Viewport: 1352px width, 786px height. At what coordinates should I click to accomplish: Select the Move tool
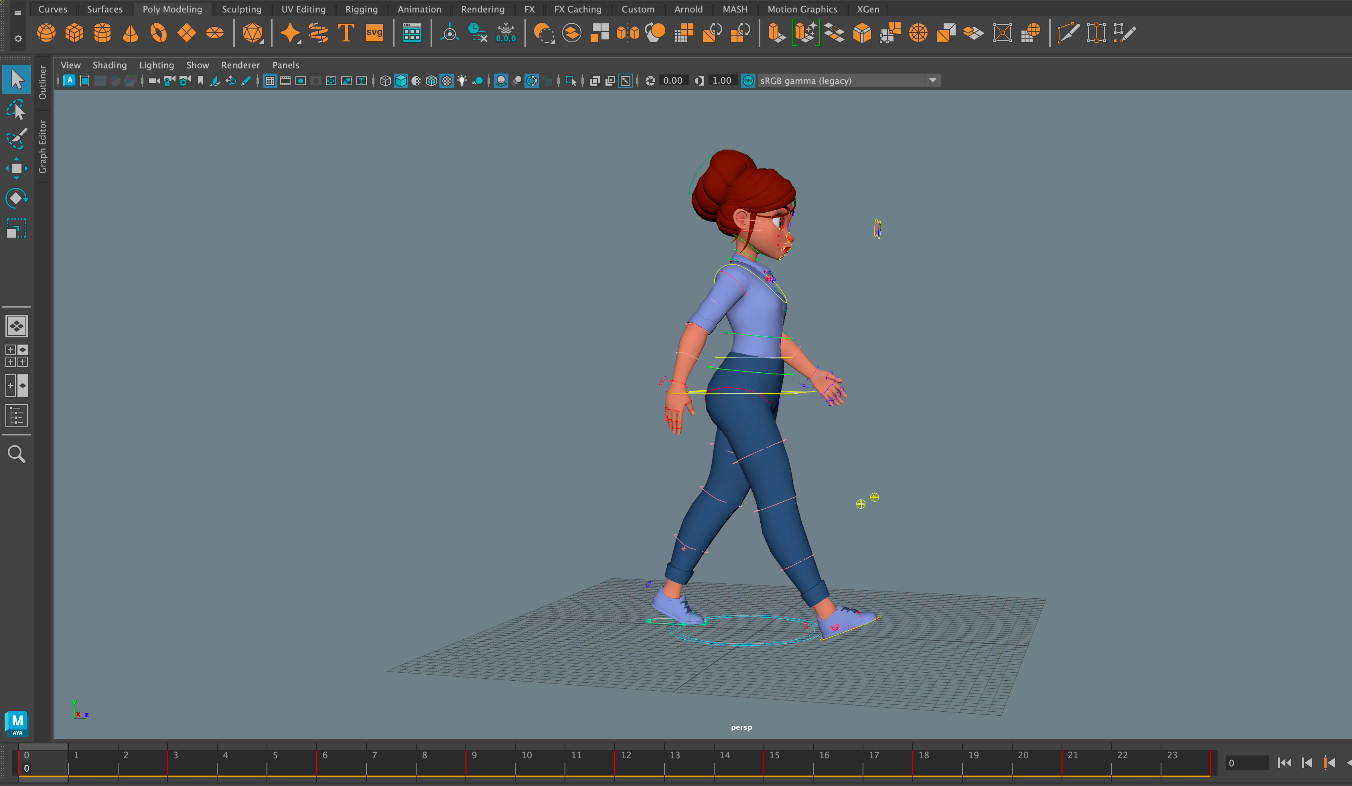(16, 168)
